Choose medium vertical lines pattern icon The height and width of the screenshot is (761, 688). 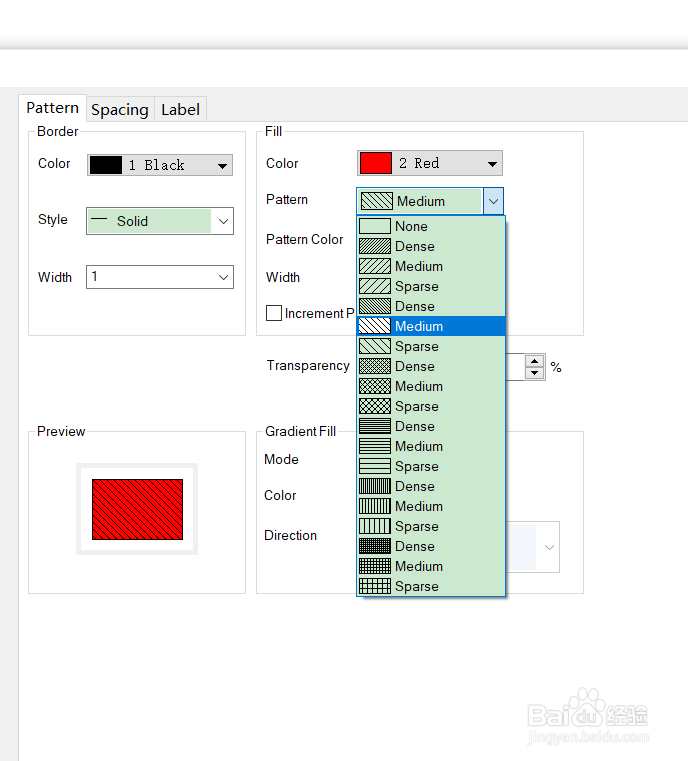coord(375,506)
